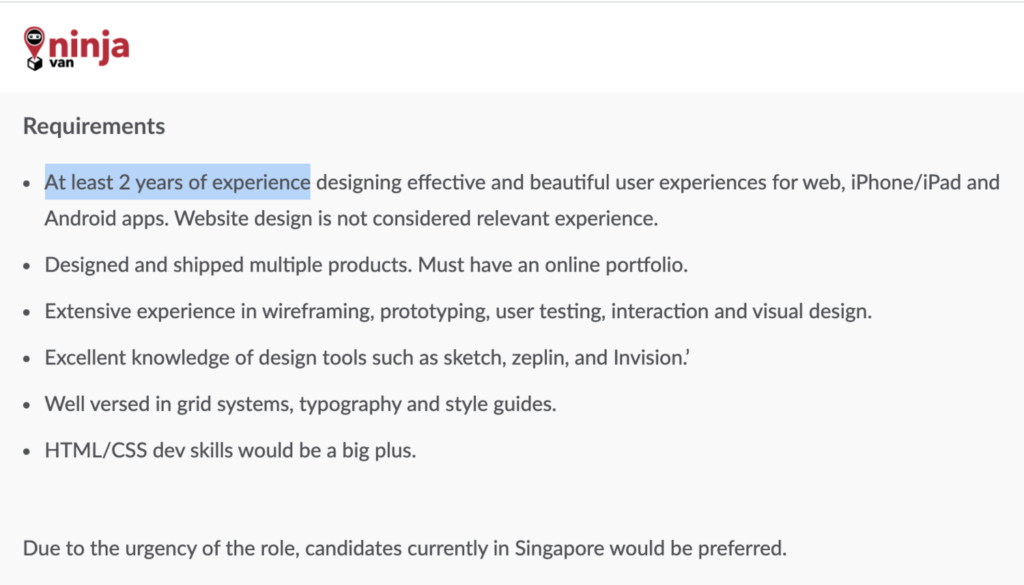Click the bullet dot before "At least 2 years"
The width and height of the screenshot is (1024, 585).
pyautogui.click(x=26, y=184)
